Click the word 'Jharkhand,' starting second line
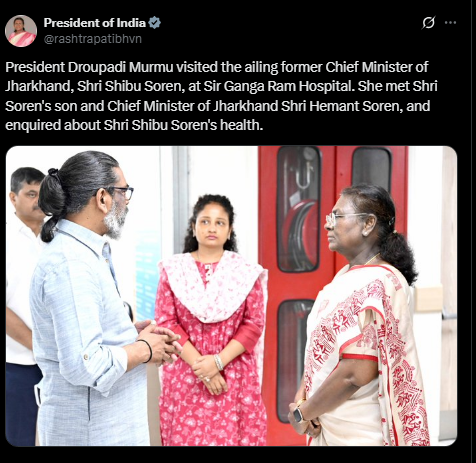This screenshot has height=463, width=476. point(39,87)
